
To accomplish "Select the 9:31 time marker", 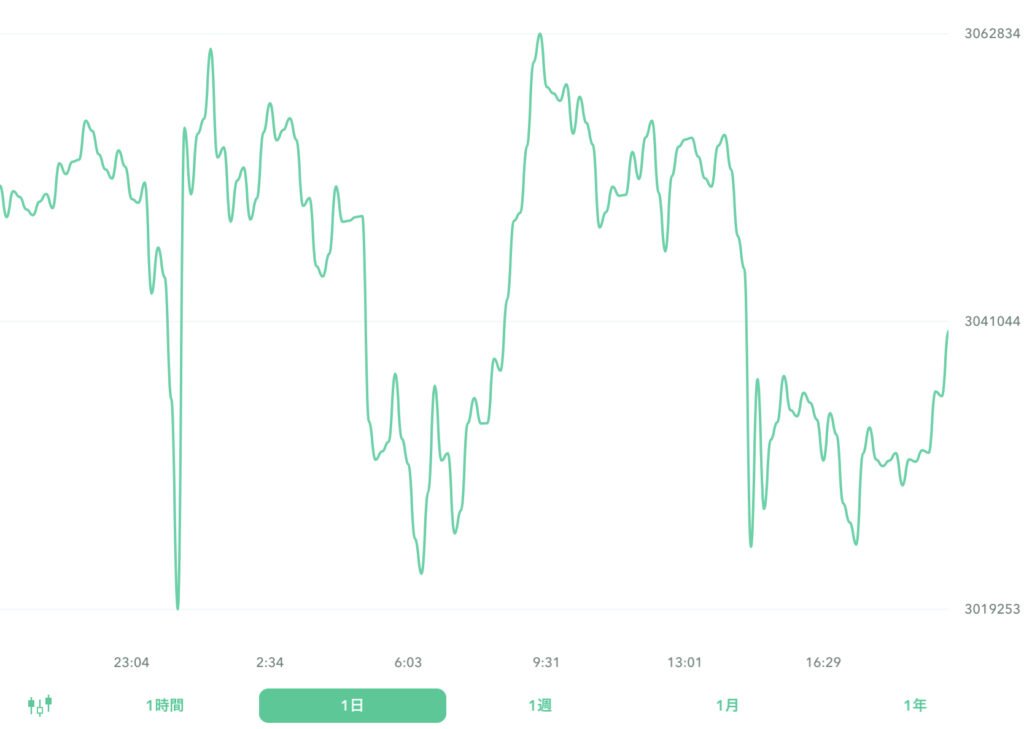I will click(546, 662).
